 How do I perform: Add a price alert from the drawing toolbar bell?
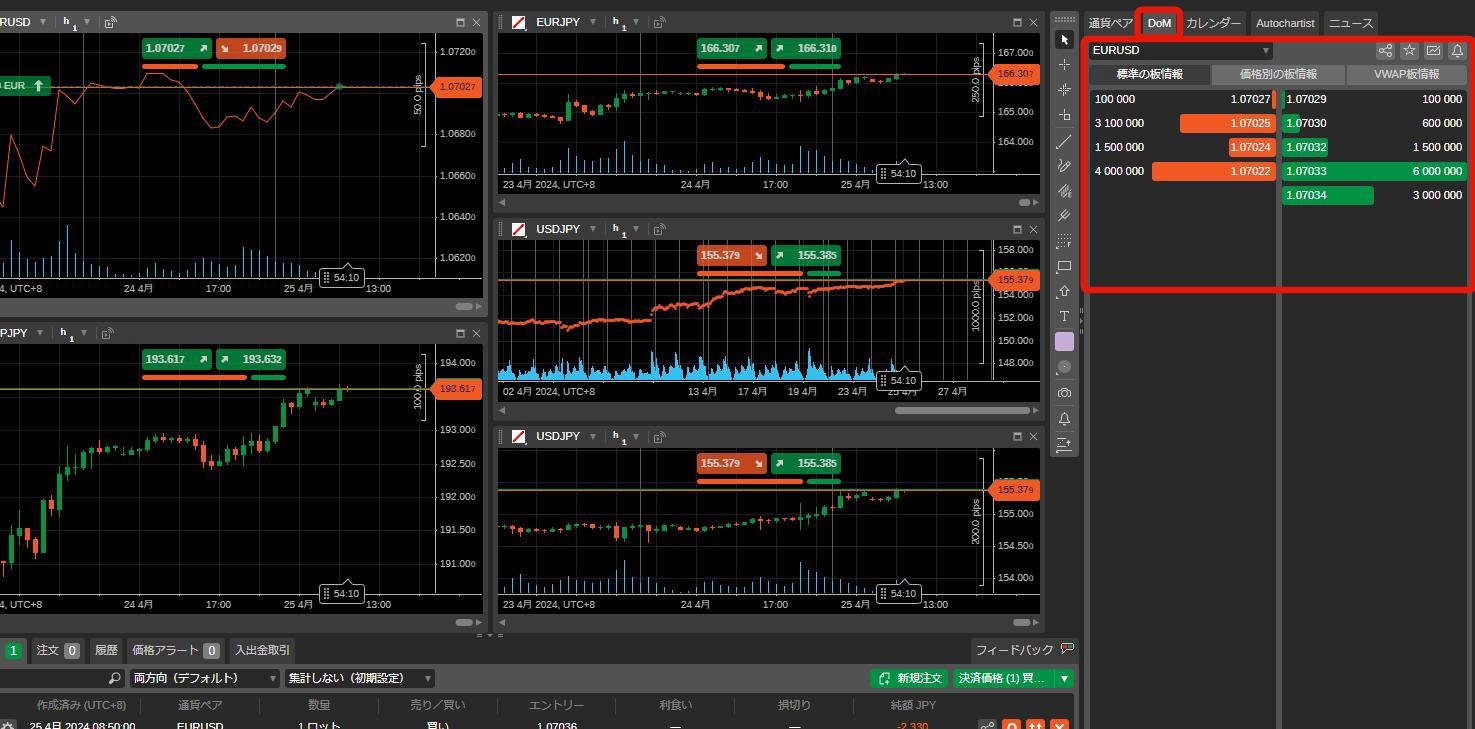(x=1064, y=418)
